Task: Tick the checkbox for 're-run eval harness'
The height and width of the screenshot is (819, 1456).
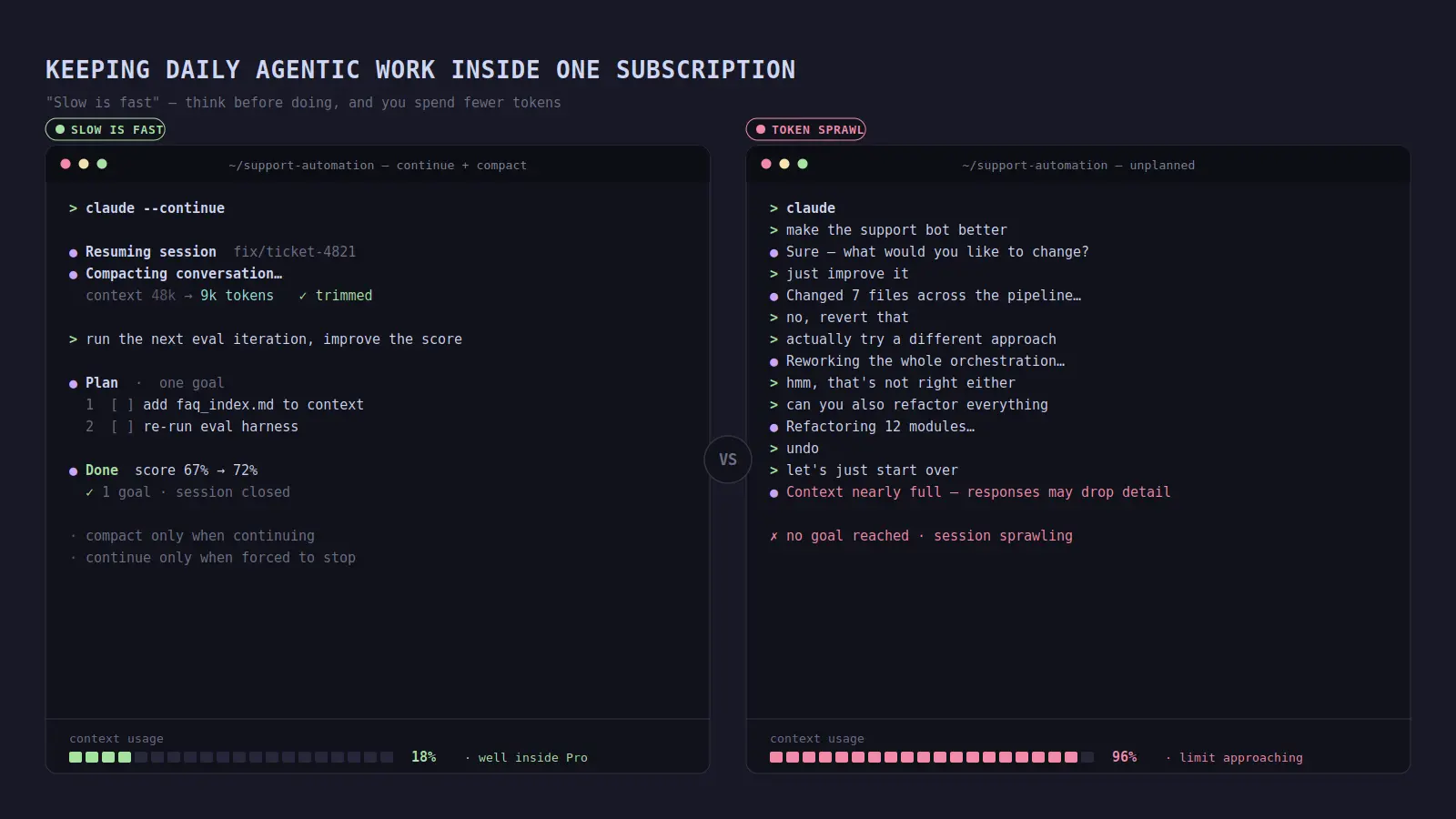Action: tap(123, 427)
